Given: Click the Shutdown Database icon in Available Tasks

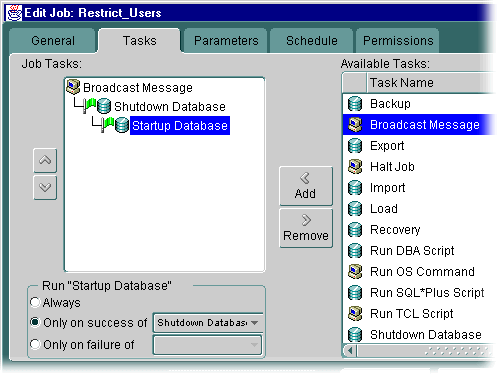Looking at the screenshot, I should tap(355, 335).
